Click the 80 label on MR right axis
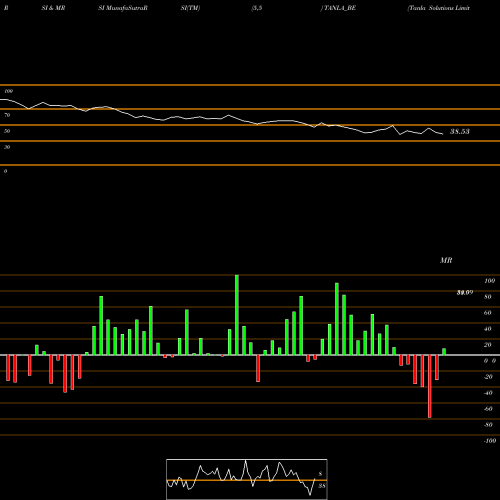 point(488,297)
